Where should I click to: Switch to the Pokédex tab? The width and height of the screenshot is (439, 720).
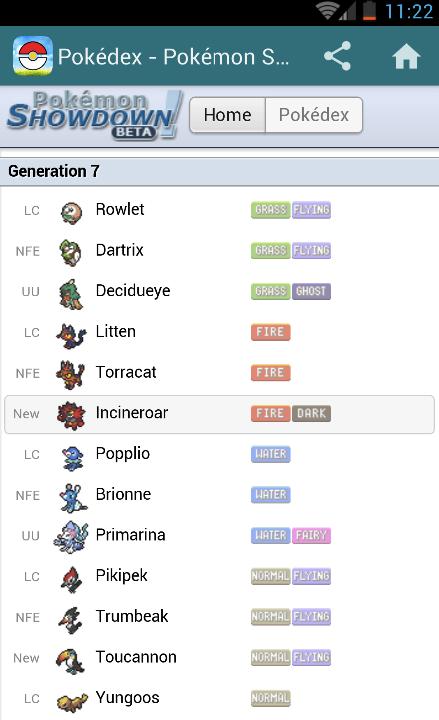pos(314,115)
